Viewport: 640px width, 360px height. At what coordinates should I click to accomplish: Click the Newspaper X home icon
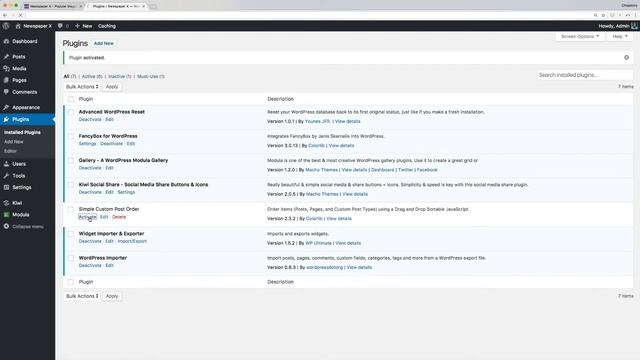tap(18, 26)
